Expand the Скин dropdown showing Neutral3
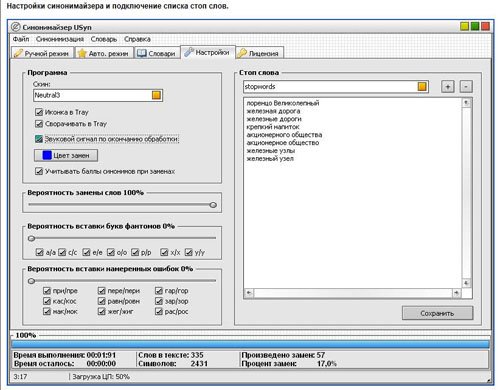The image size is (500, 390). point(156,95)
